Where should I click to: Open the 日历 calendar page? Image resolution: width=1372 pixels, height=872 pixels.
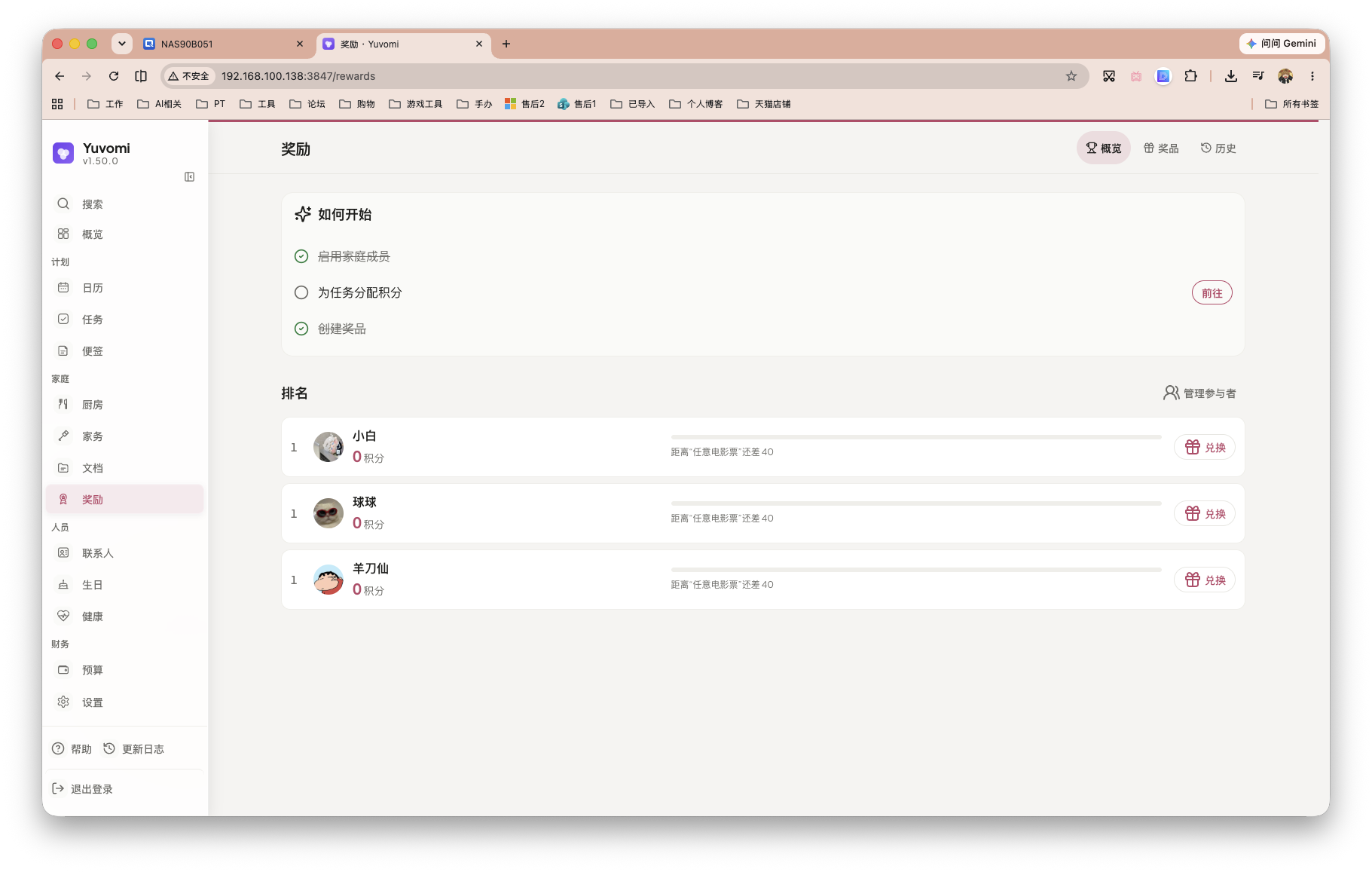pos(124,288)
